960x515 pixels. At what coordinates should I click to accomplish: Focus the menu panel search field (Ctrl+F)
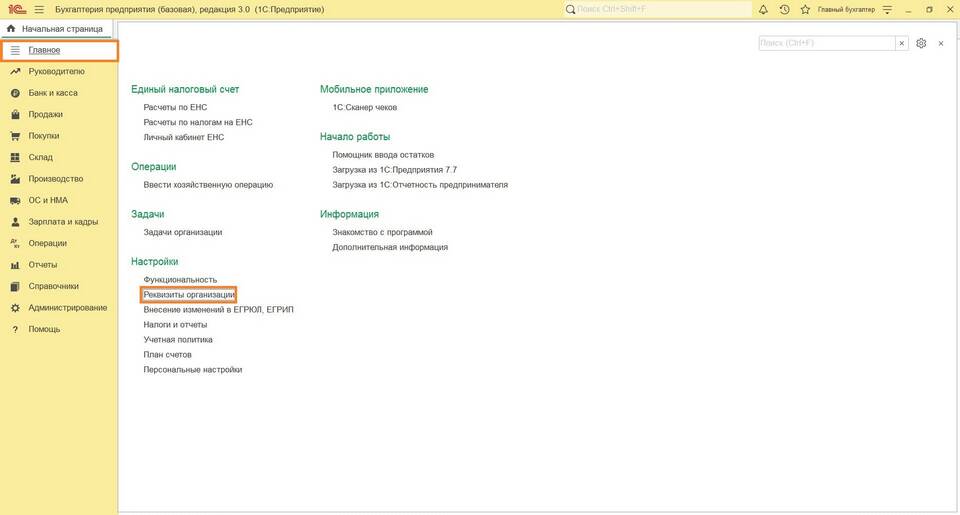(826, 44)
